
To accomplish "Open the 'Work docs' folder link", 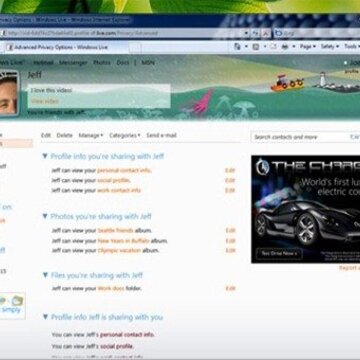I will click(111, 288).
